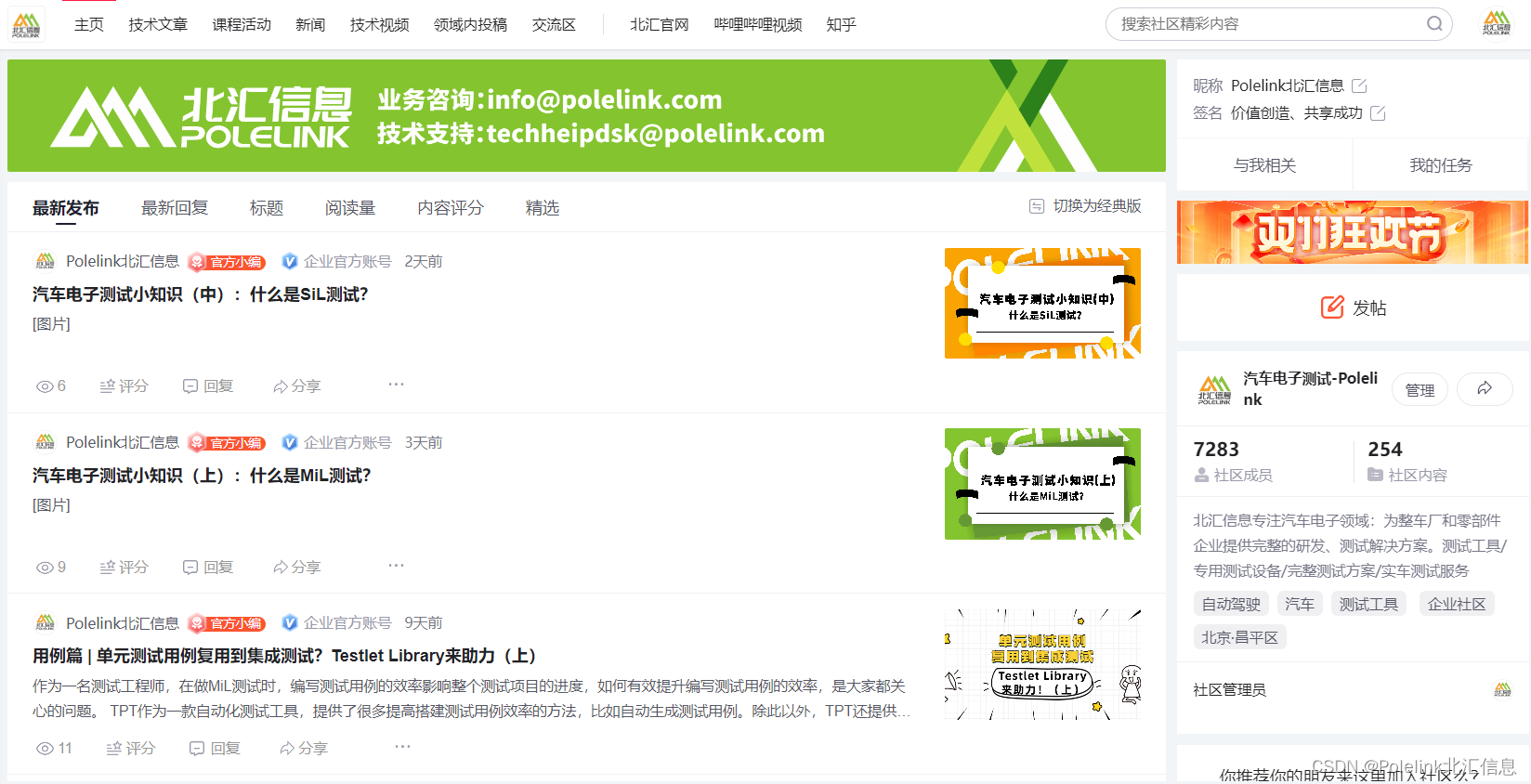Click the share arrow button beside 管理
This screenshot has height=784, width=1531.
(x=1485, y=389)
